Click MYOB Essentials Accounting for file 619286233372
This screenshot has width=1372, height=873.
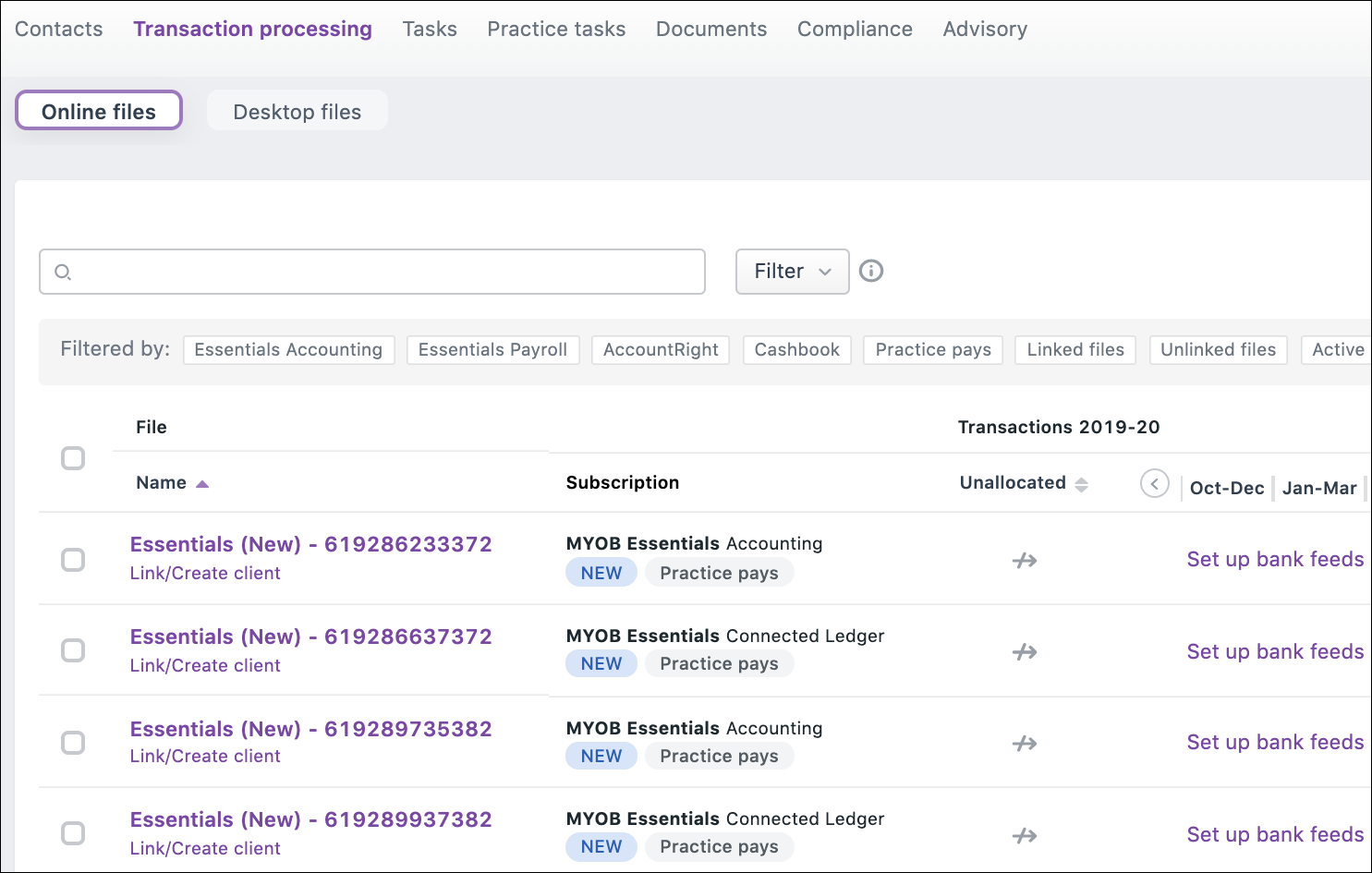coord(695,543)
